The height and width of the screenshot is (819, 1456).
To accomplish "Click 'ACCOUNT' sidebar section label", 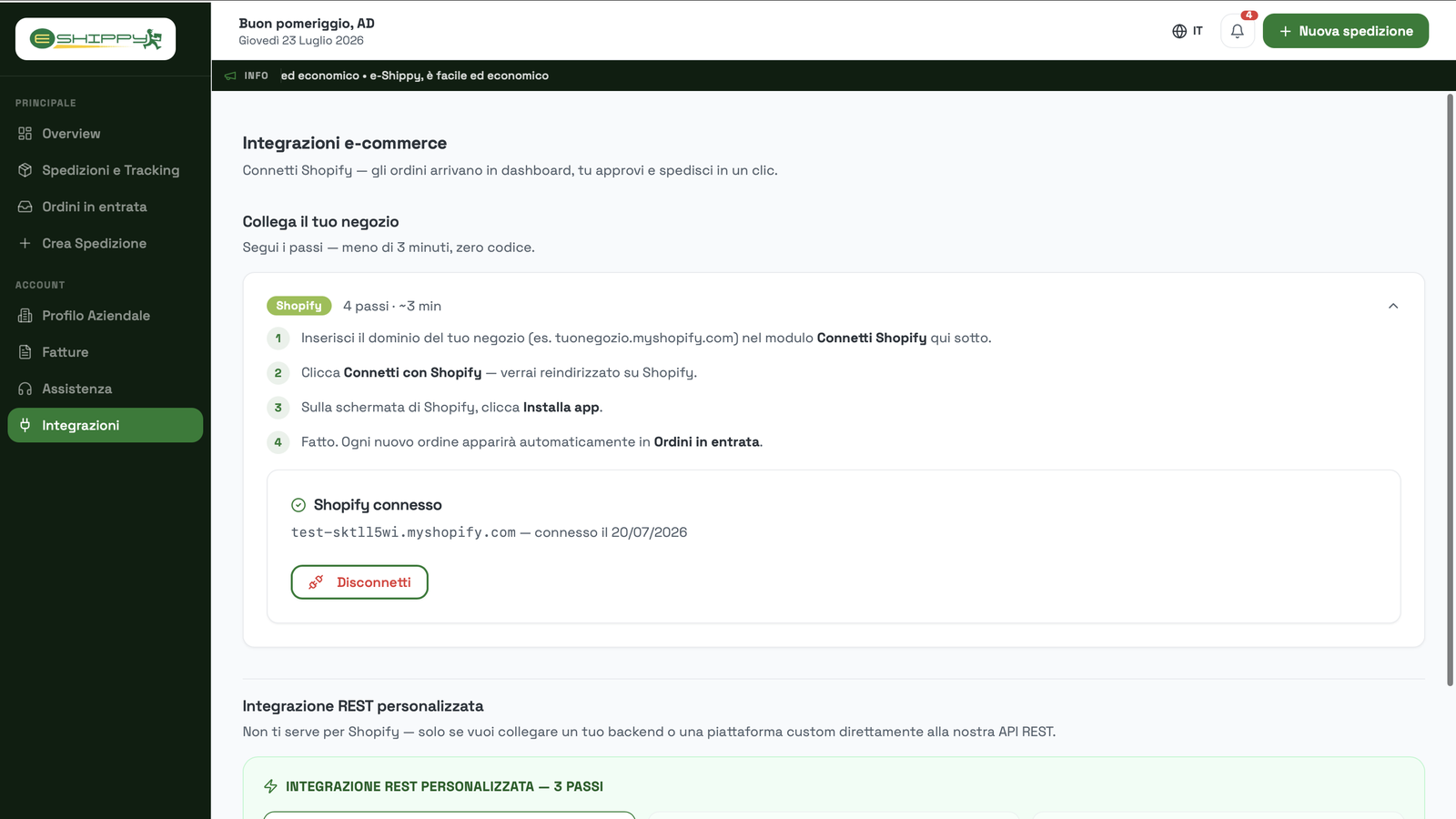I will click(40, 285).
